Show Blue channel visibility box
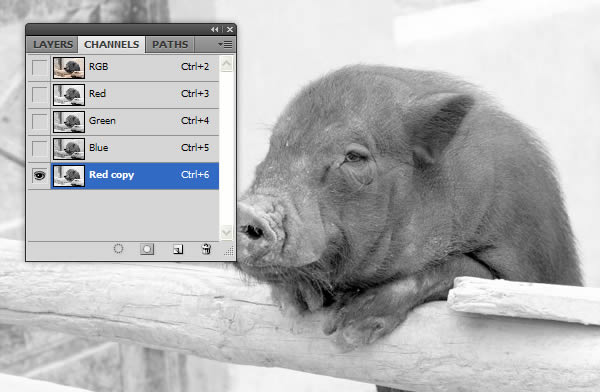 click(39, 149)
